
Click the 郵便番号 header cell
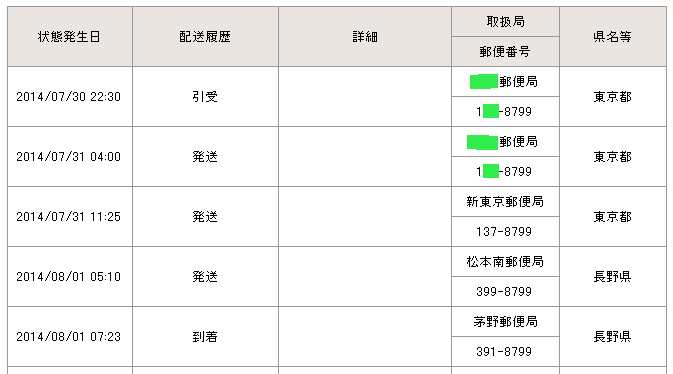click(505, 52)
